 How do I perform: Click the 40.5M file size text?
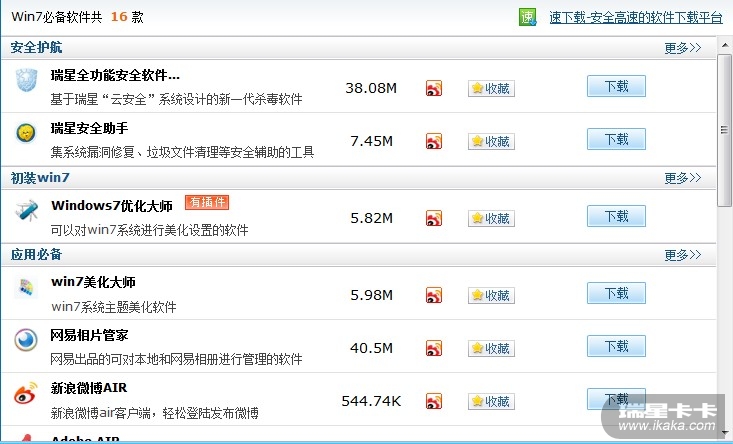coord(372,348)
